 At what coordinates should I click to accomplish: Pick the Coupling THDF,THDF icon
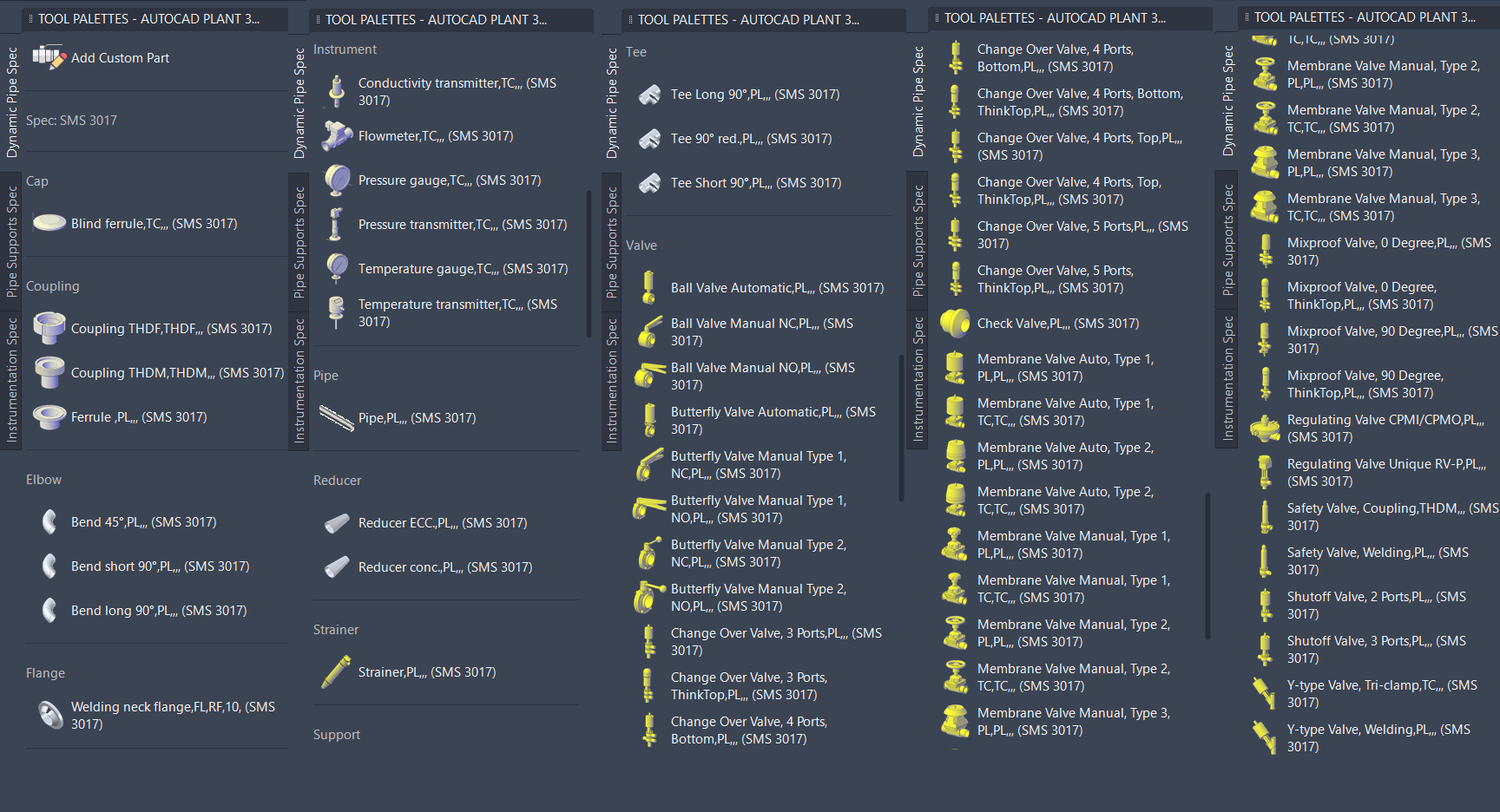[x=49, y=328]
